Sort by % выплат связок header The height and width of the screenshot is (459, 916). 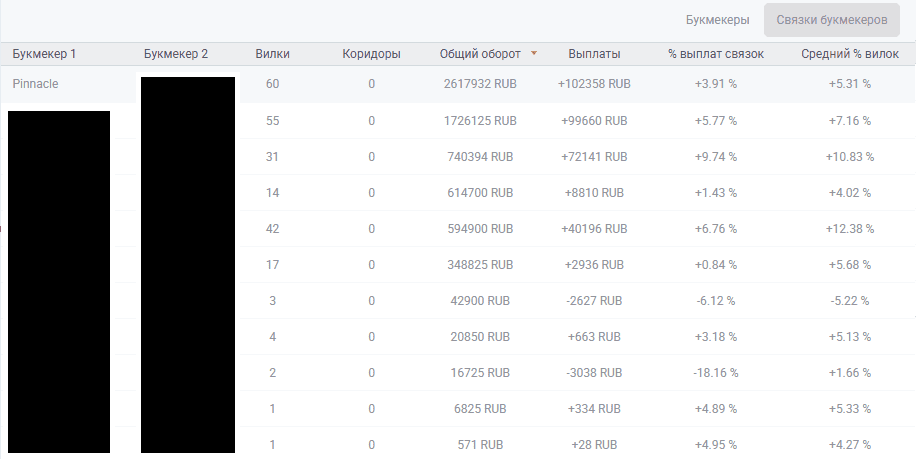click(716, 54)
